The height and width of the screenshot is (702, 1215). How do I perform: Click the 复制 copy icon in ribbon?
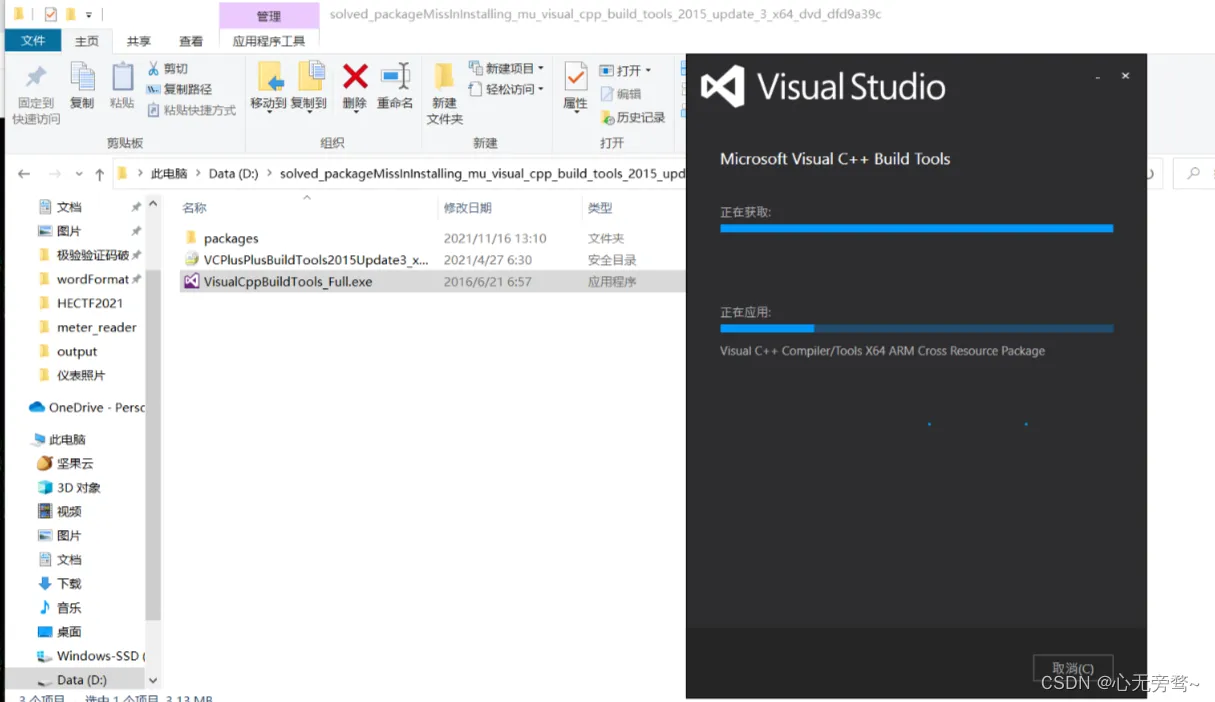point(82,77)
